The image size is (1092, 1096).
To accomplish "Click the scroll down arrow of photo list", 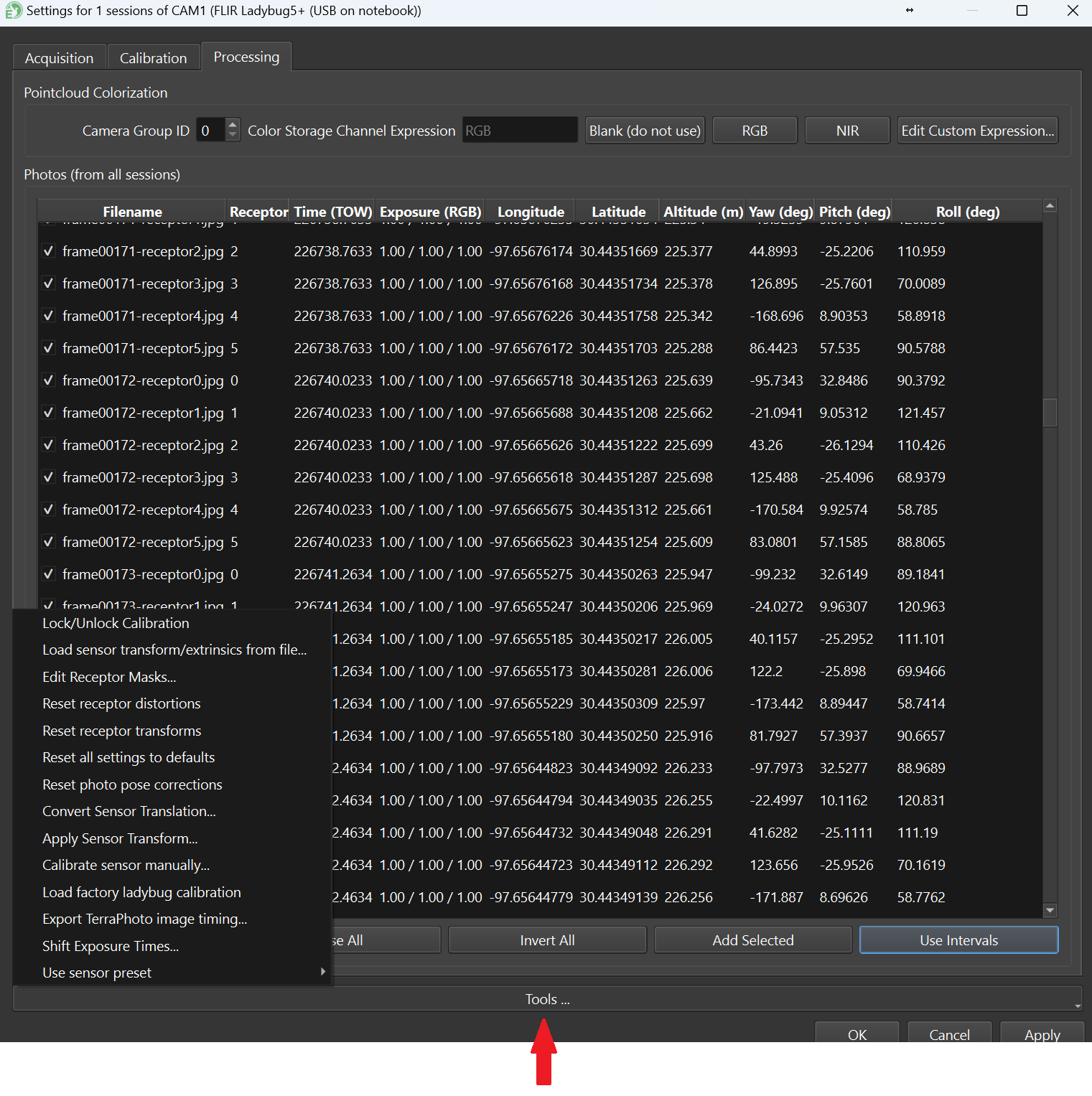I will click(x=1050, y=910).
